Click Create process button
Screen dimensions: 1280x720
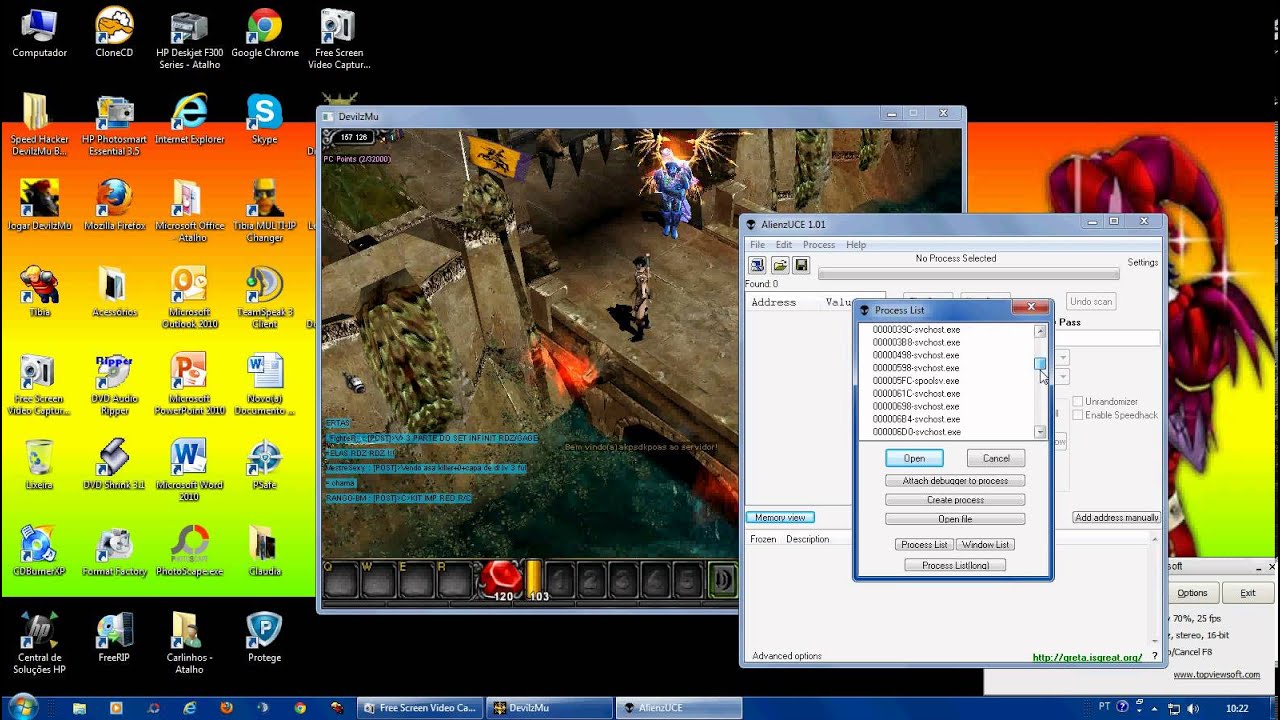955,500
